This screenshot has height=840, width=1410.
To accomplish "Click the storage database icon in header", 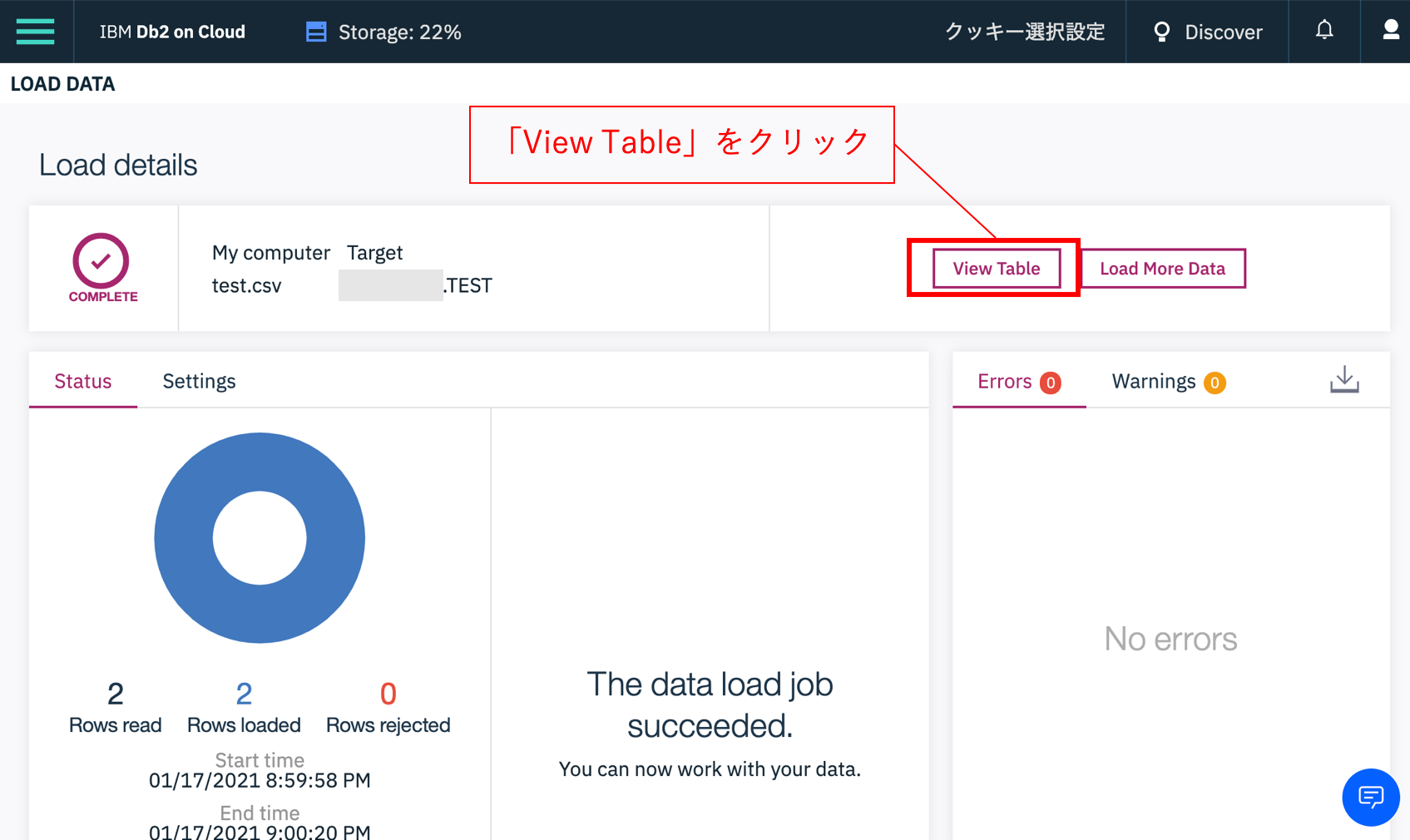I will (315, 30).
